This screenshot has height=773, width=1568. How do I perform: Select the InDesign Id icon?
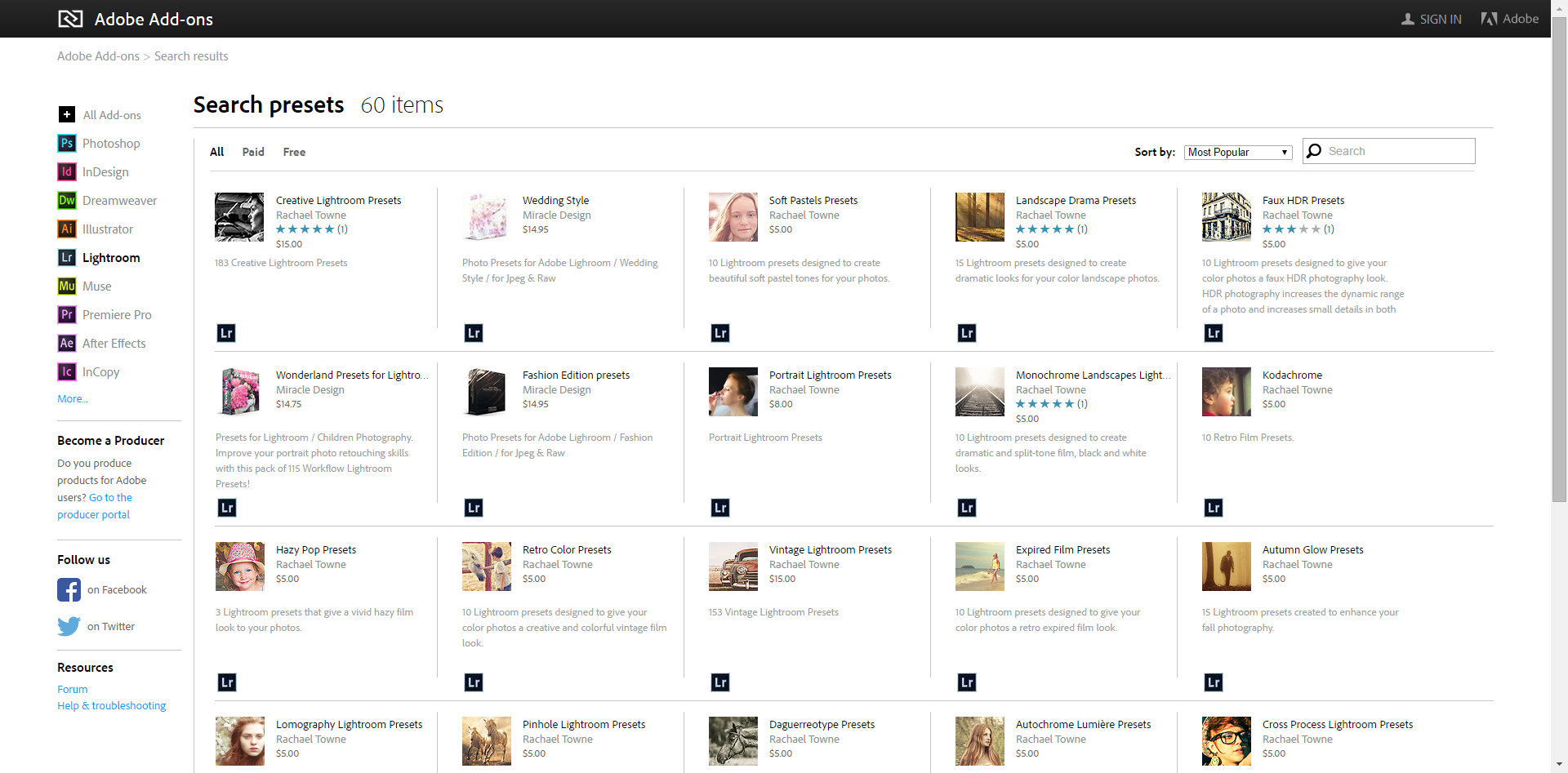[67, 172]
